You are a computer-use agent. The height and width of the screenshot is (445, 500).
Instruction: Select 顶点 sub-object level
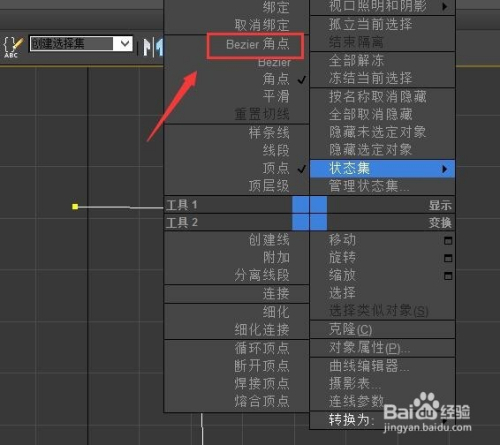click(x=276, y=168)
